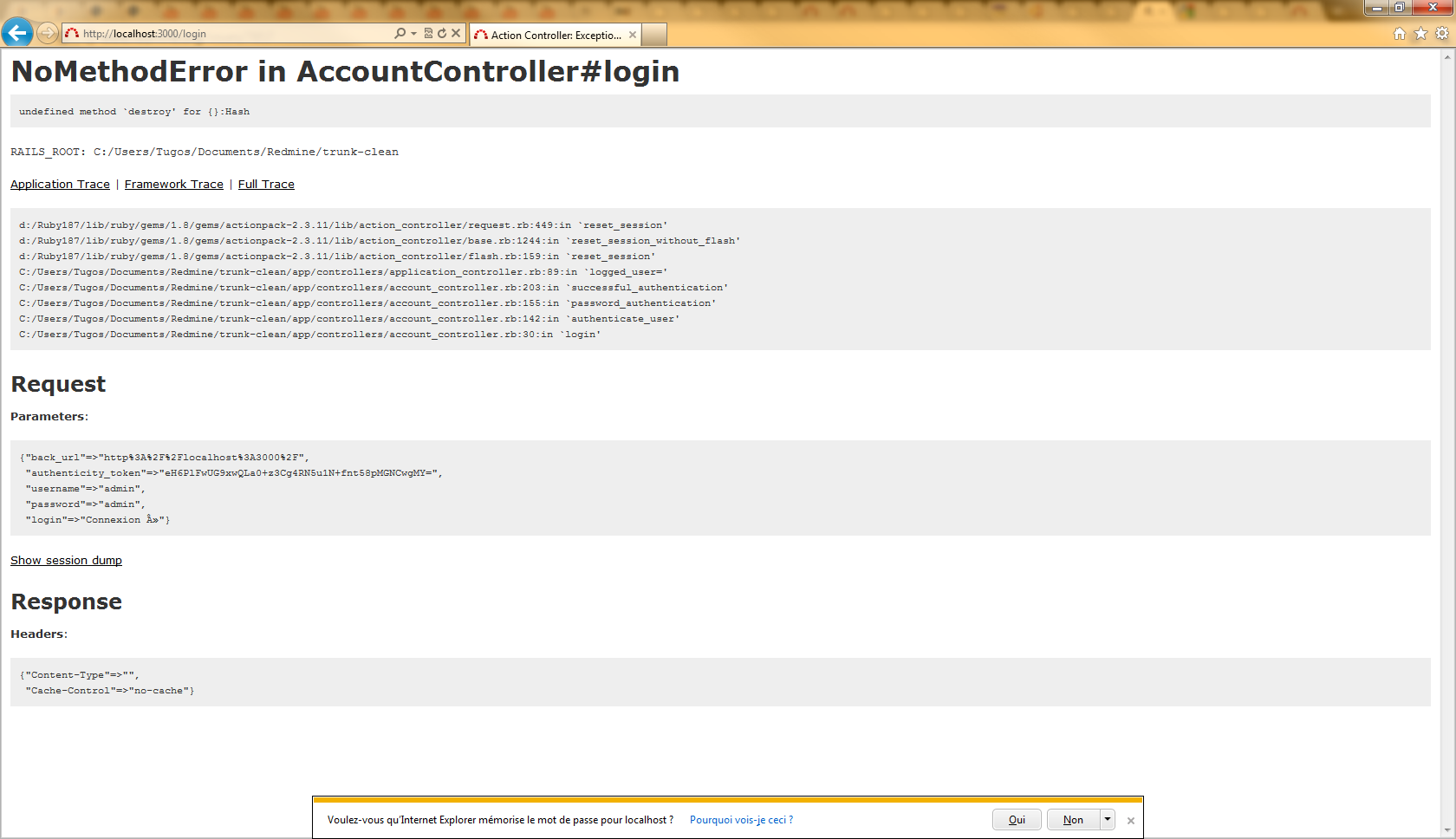Restore down the Internet Explorer window

pos(1400,8)
